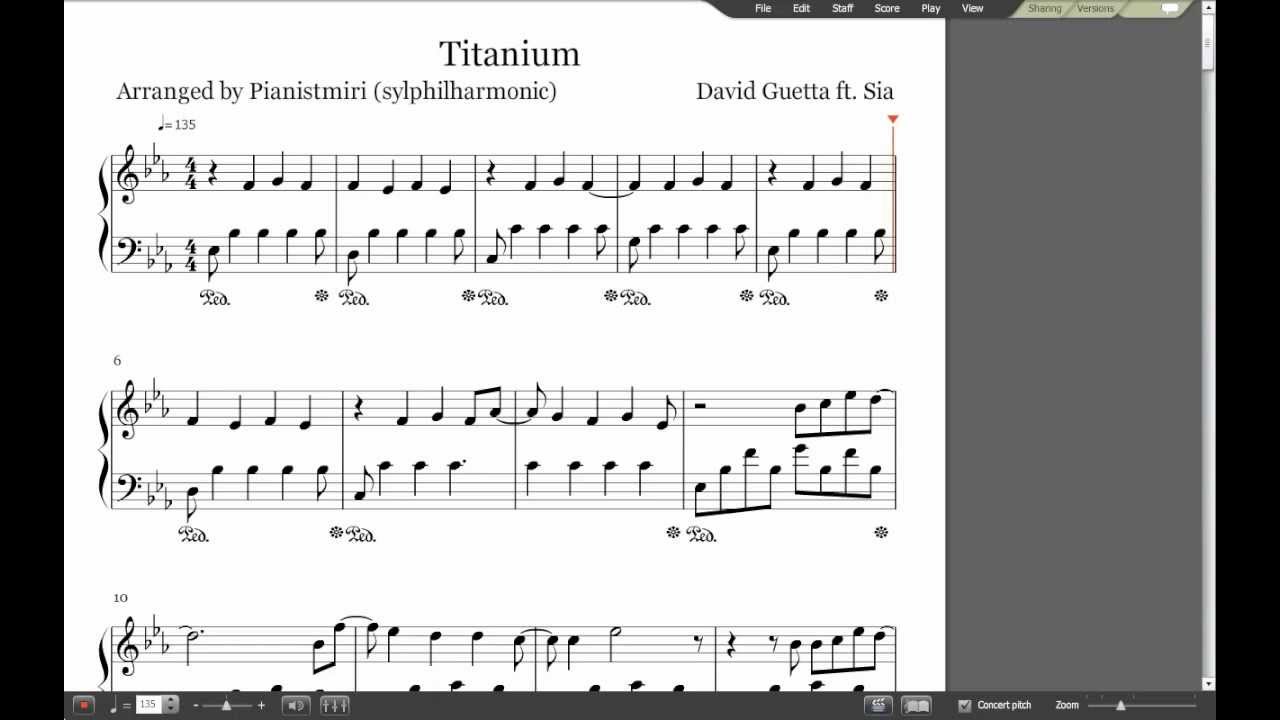The width and height of the screenshot is (1280, 720).
Task: Open the Play menu
Action: tap(931, 8)
